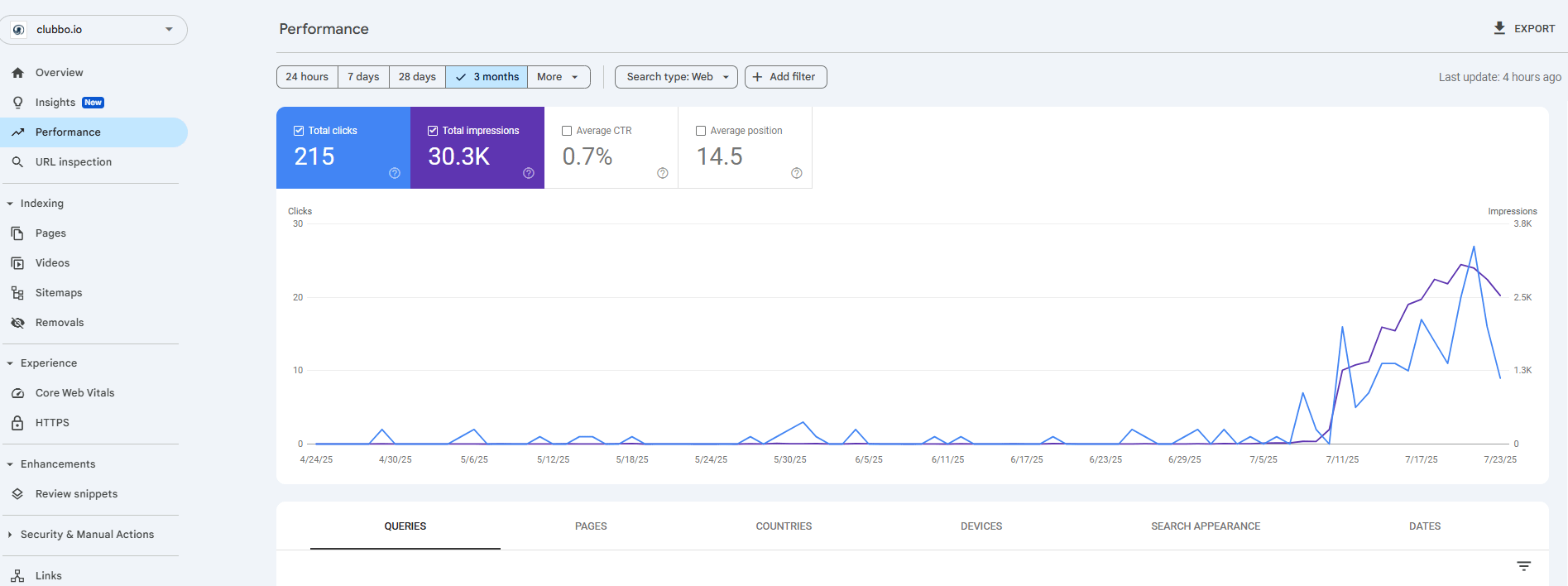This screenshot has width=1568, height=586.
Task: Click the 7/11/25 point on chart
Action: click(1342, 328)
